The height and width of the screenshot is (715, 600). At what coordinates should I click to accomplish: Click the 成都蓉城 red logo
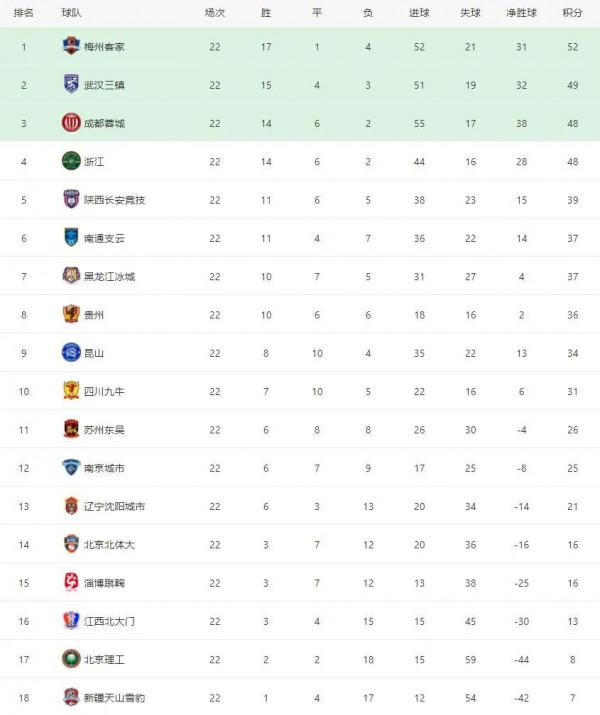coord(71,123)
